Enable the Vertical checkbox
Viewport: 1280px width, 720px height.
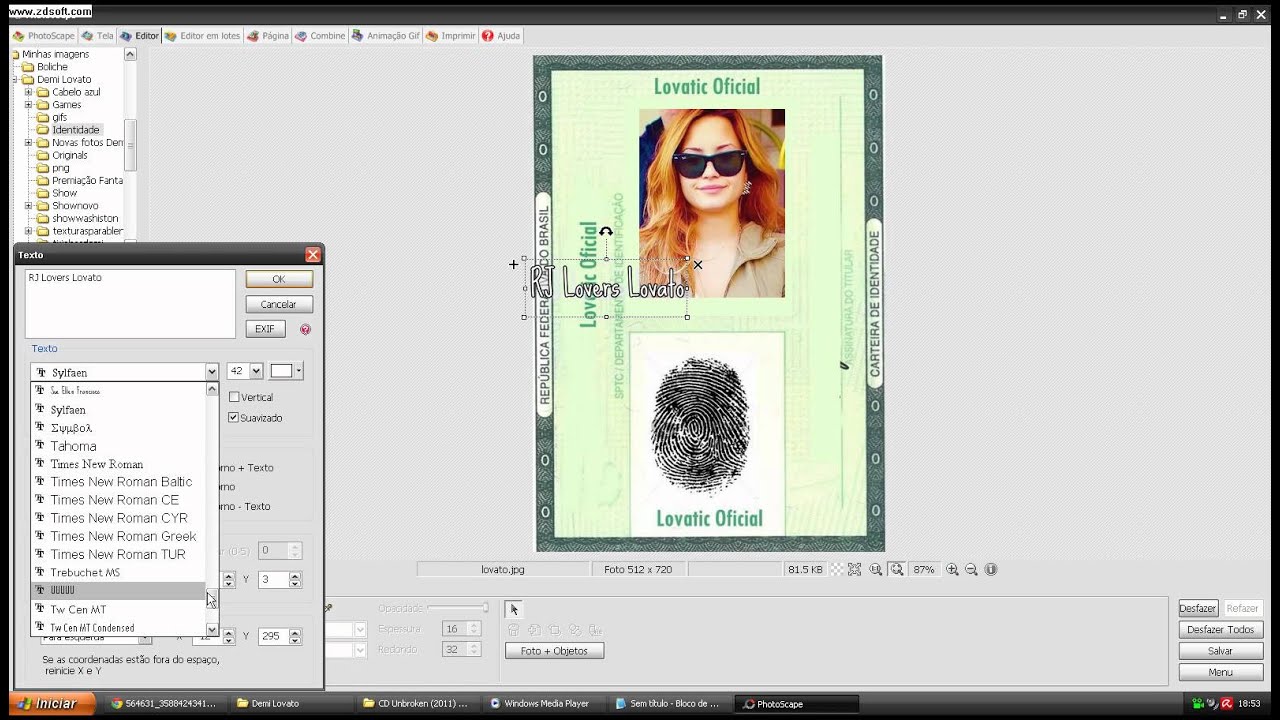[x=234, y=397]
